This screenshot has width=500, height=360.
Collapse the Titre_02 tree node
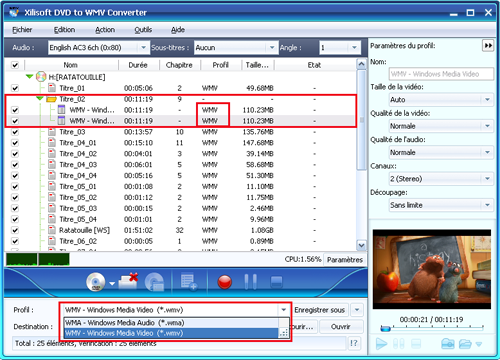click(40, 99)
